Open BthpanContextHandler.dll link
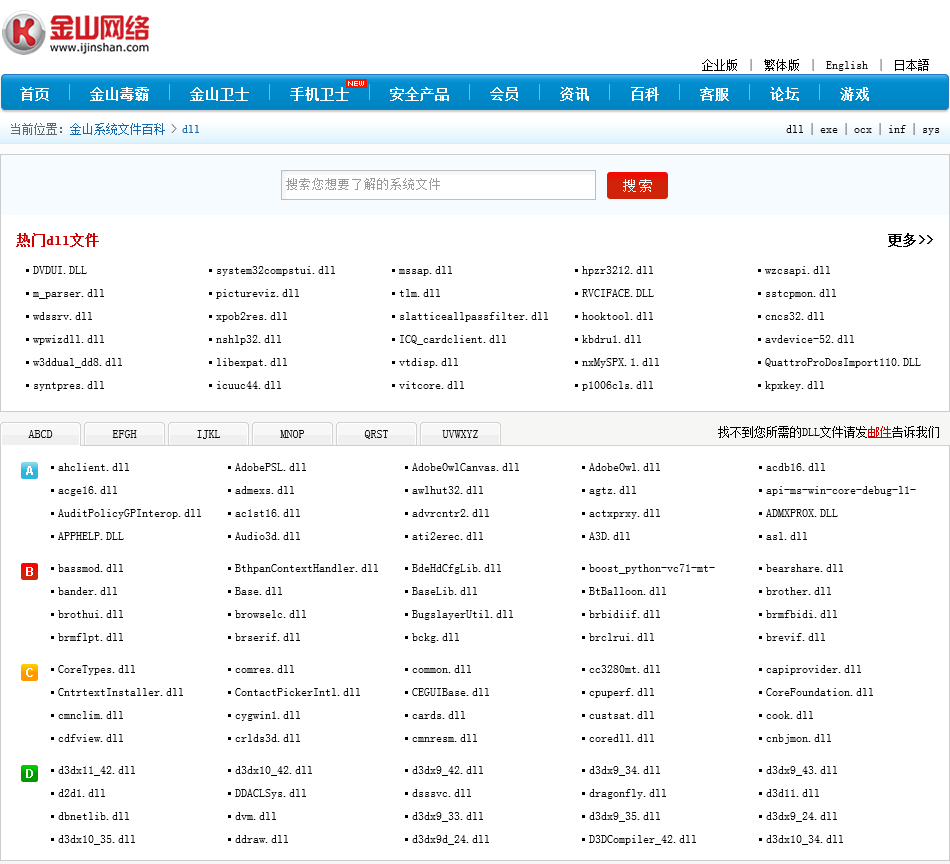Image resolution: width=950 pixels, height=864 pixels. [307, 568]
